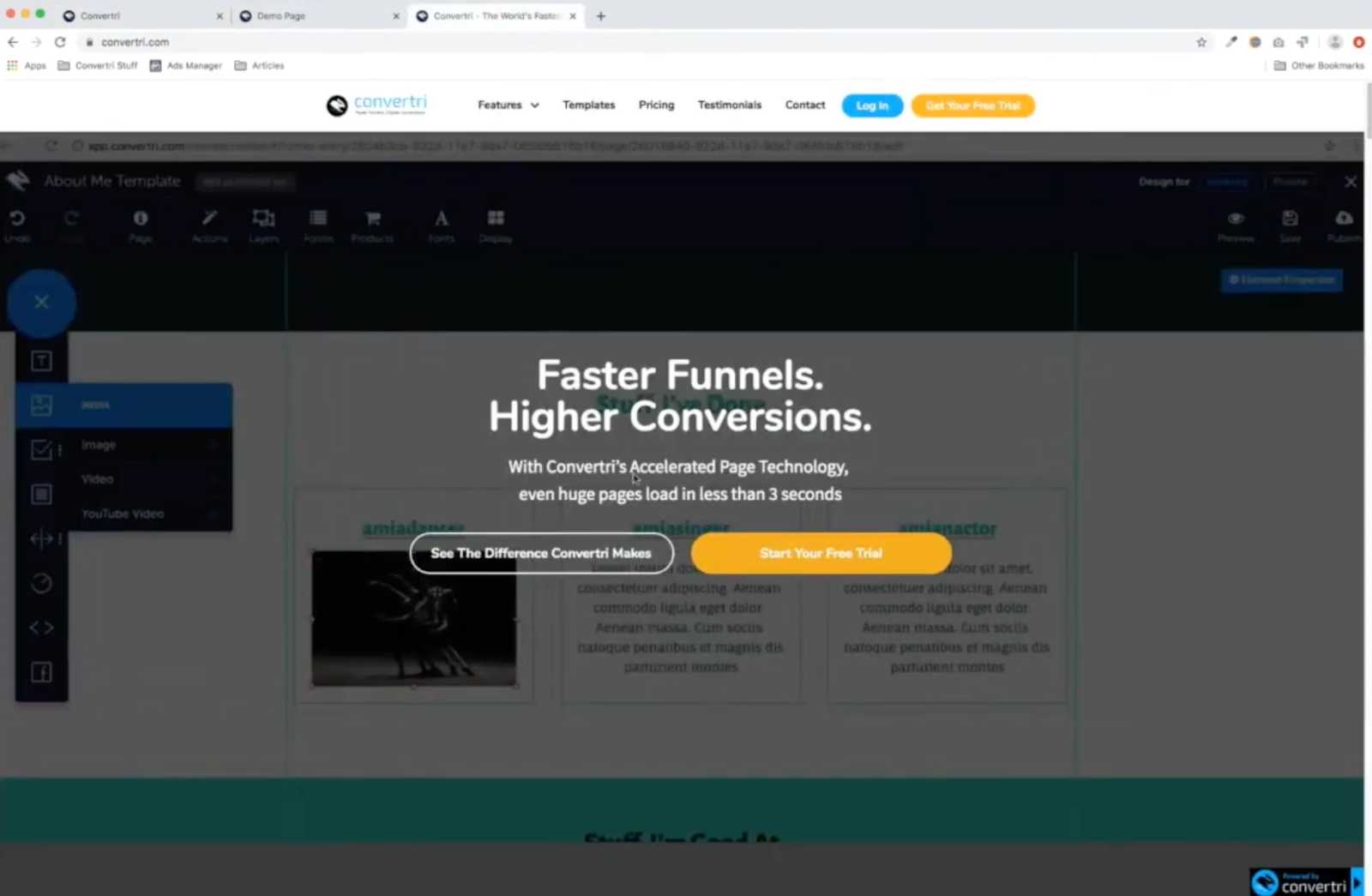This screenshot has height=896, width=1372.
Task: Close the Demo Page tab
Action: click(396, 15)
